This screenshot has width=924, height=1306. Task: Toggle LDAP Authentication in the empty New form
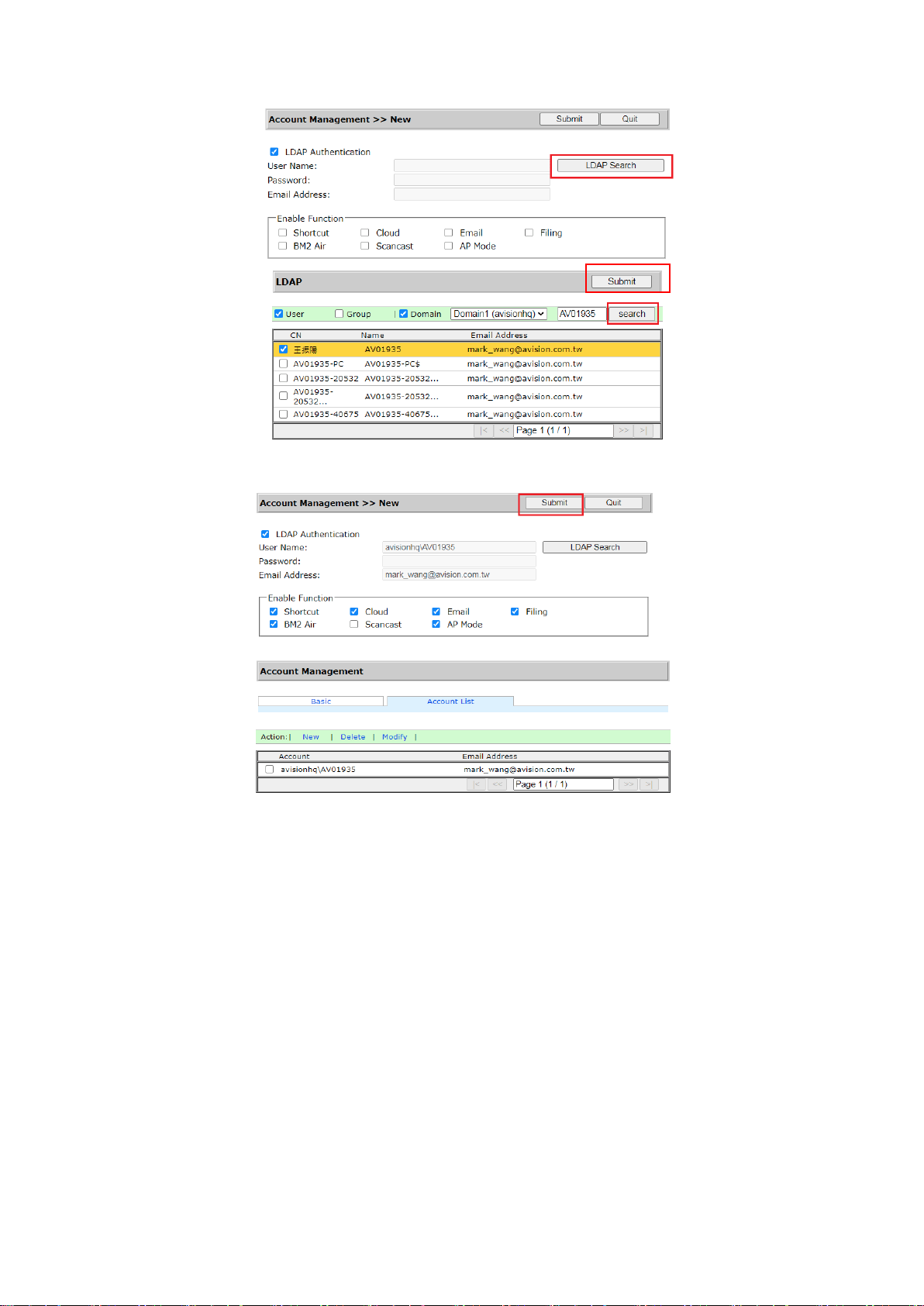click(274, 152)
